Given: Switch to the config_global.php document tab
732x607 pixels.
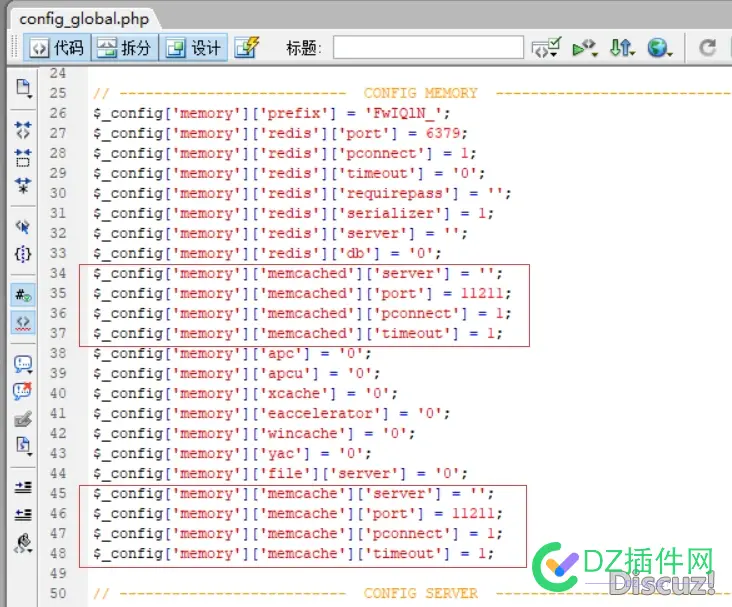Looking at the screenshot, I should point(84,19).
